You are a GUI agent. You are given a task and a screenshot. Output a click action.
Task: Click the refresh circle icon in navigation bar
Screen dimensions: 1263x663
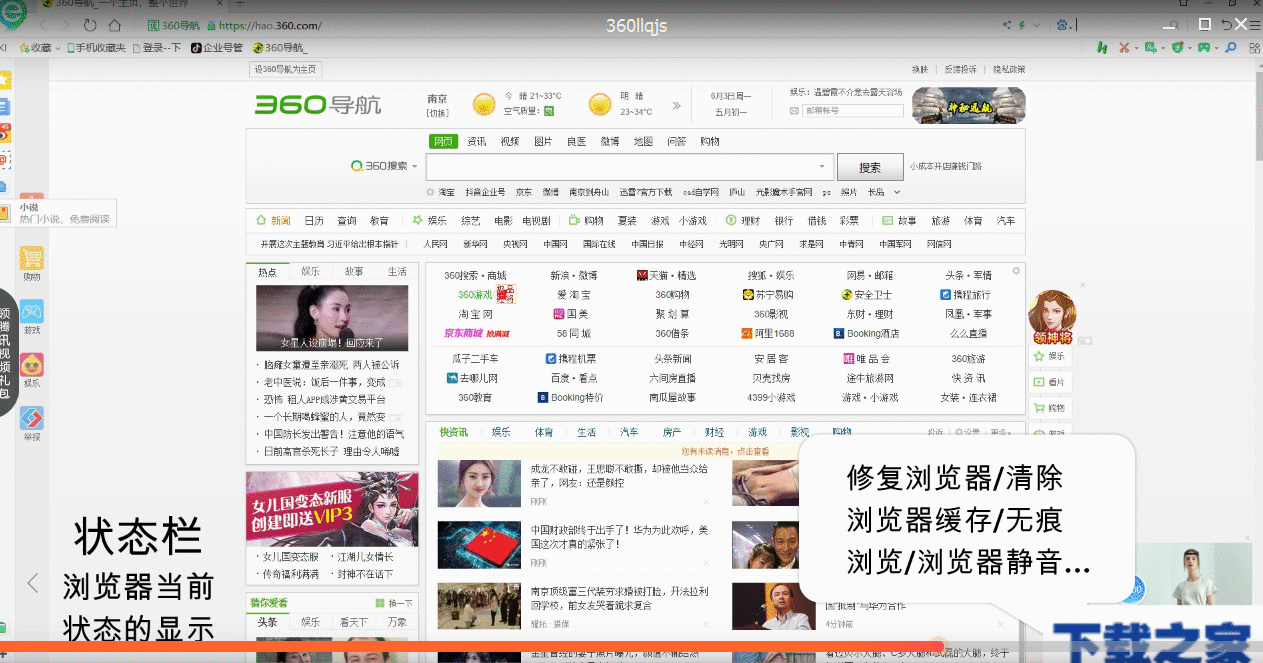(90, 25)
